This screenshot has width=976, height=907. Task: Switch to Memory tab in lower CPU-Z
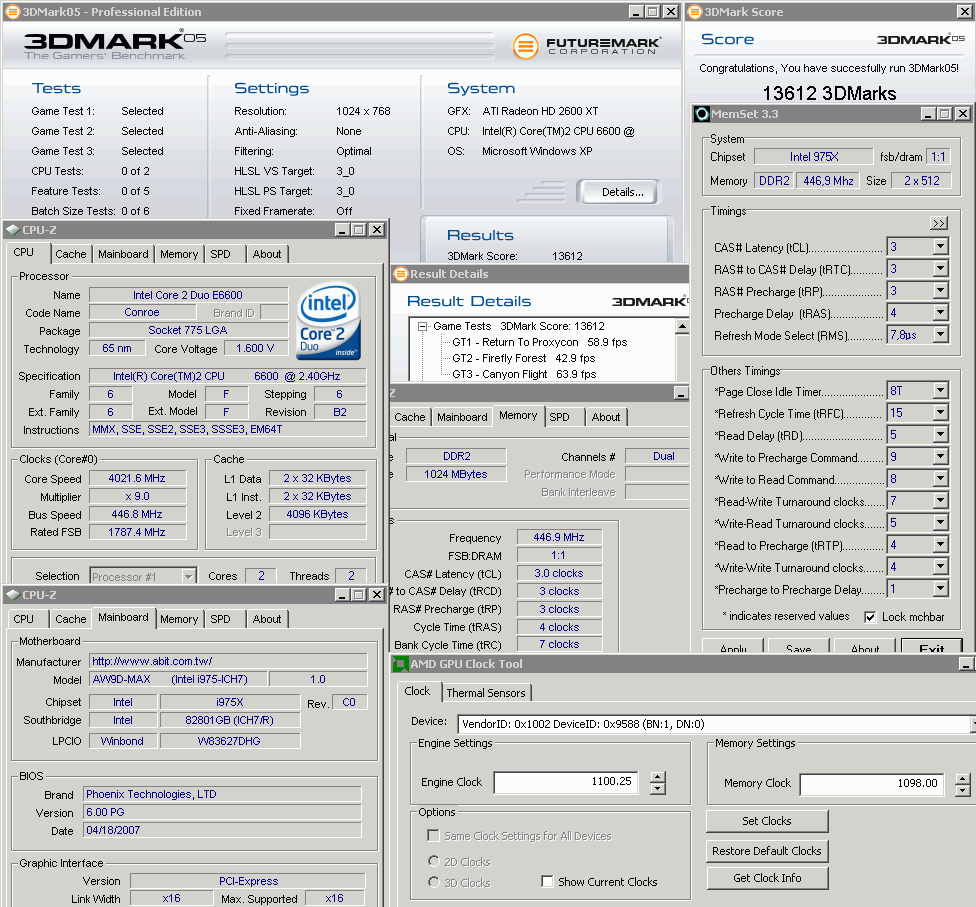(179, 619)
